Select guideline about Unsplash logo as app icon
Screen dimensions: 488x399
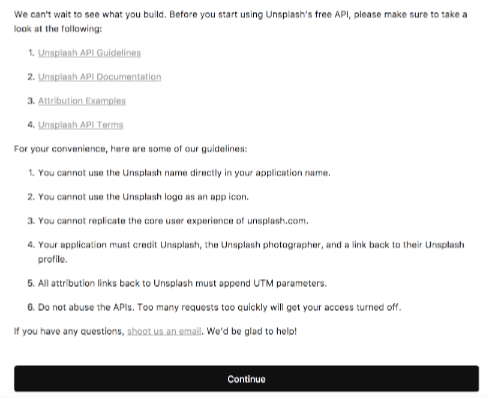point(143,197)
